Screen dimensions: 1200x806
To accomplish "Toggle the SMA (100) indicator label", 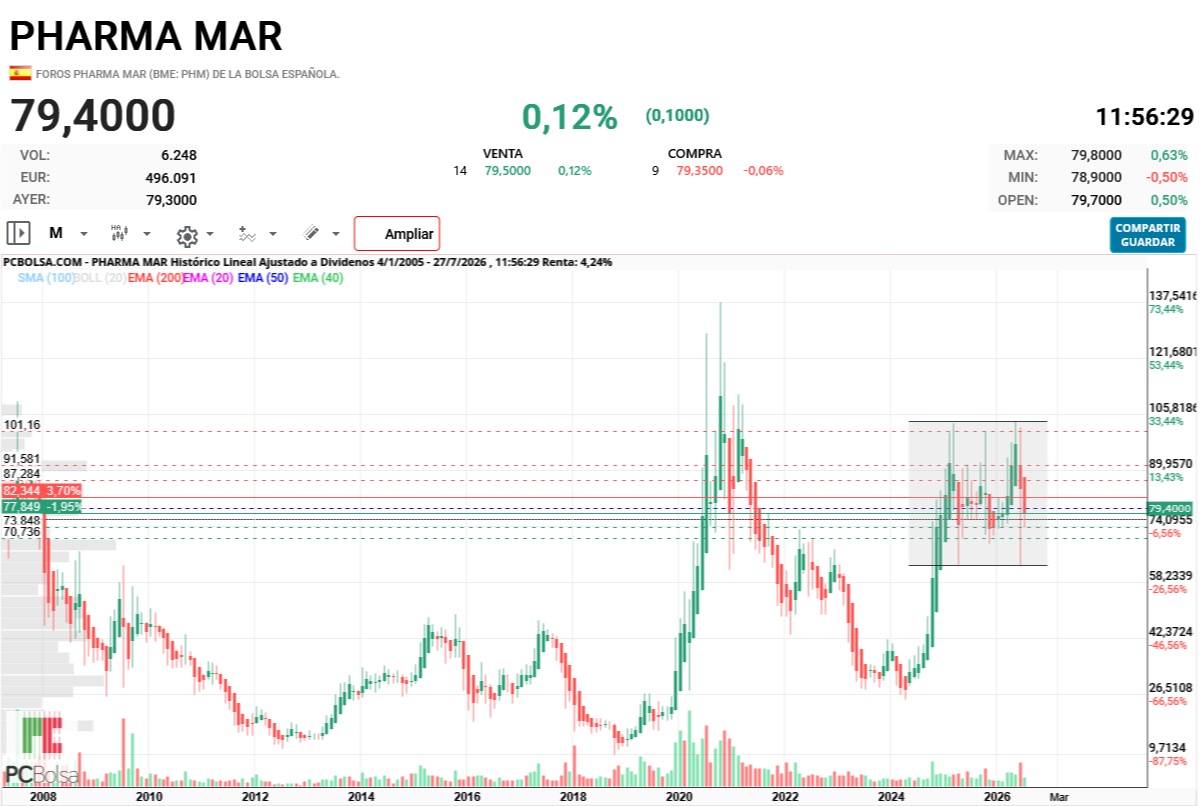I will coord(45,278).
